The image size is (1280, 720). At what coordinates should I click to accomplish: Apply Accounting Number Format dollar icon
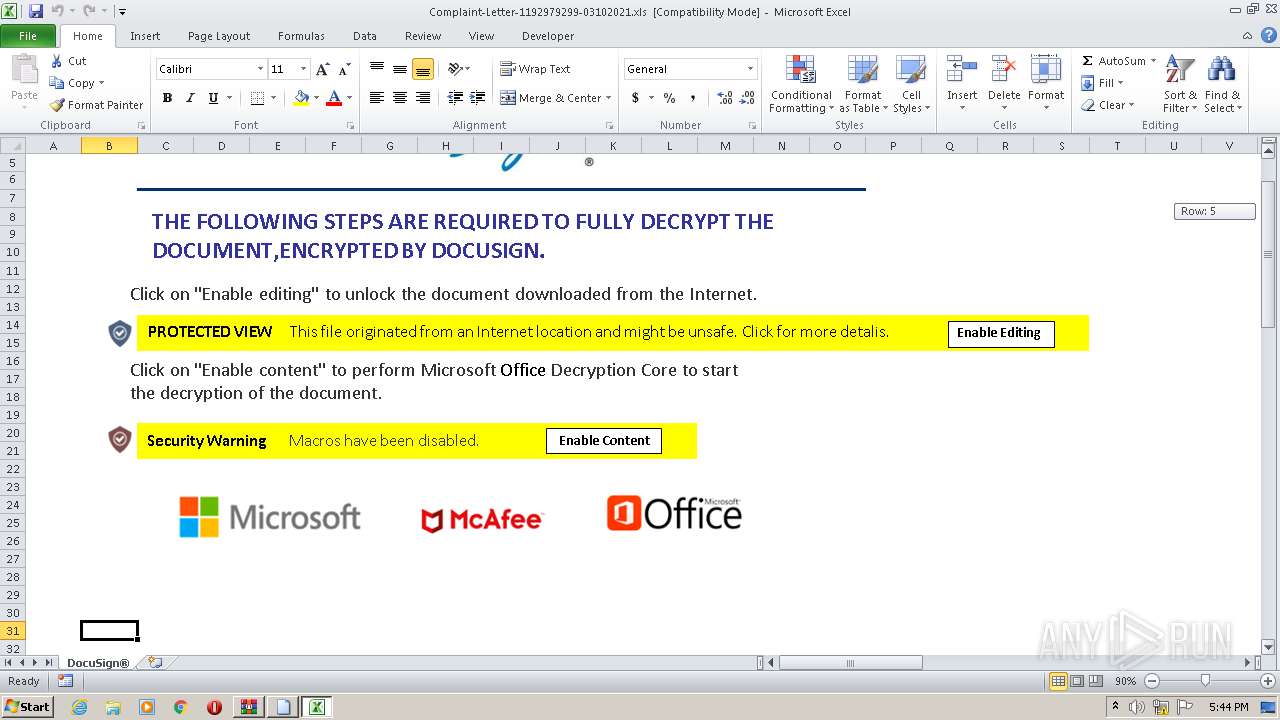(635, 98)
